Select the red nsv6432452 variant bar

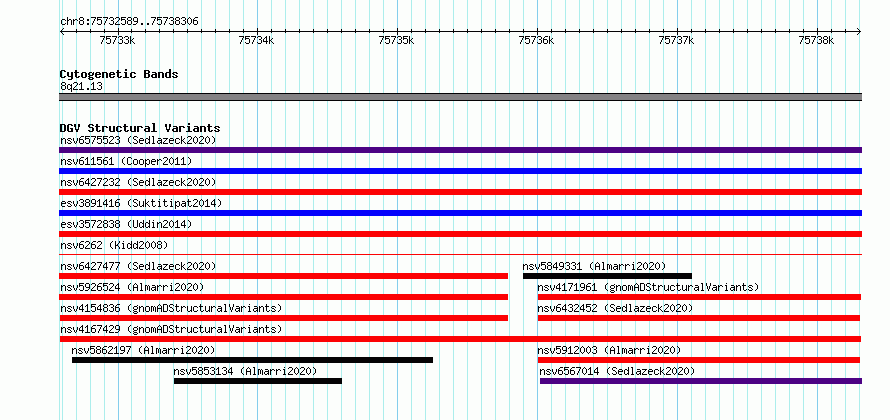coord(699,318)
